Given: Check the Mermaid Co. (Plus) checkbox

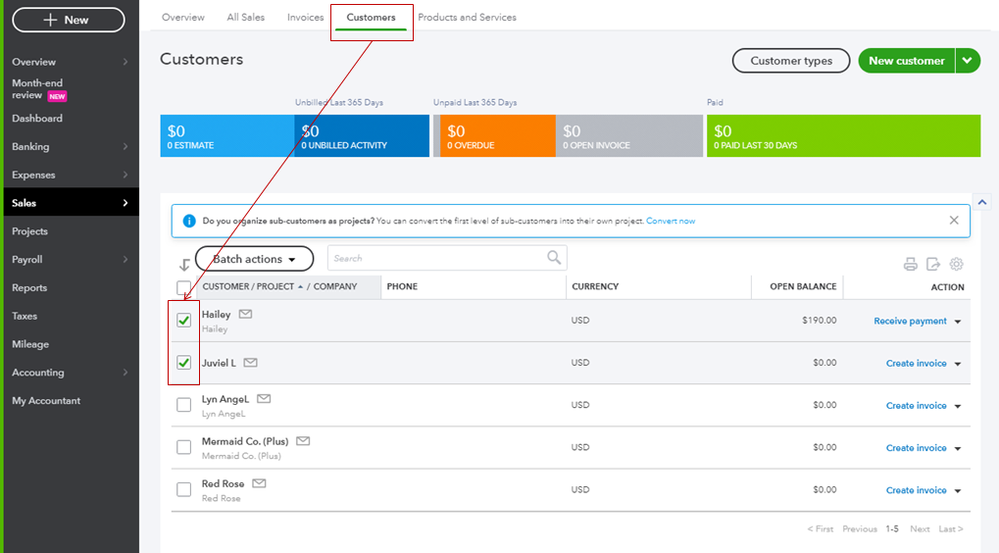Looking at the screenshot, I should pyautogui.click(x=183, y=447).
